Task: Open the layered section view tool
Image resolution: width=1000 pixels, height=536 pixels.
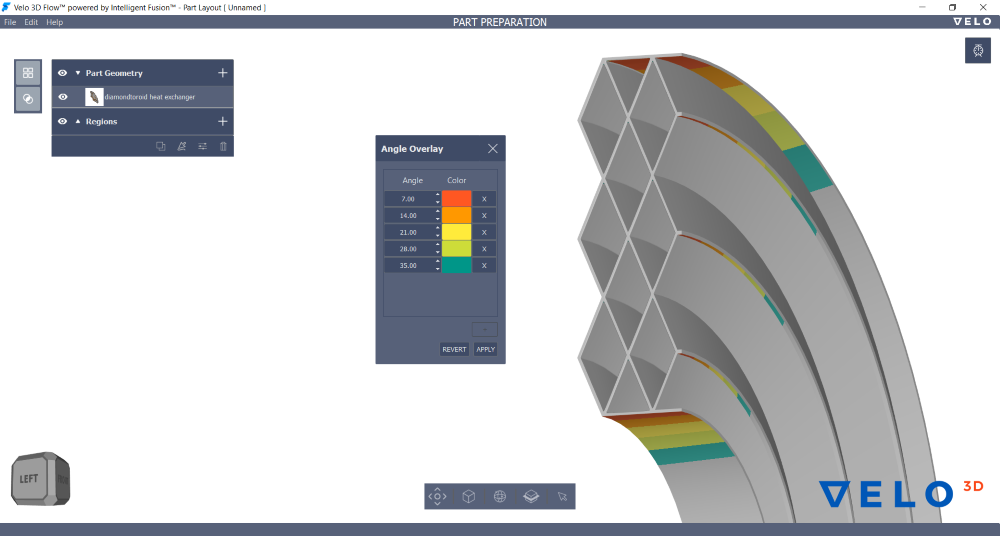Action: pyautogui.click(x=531, y=496)
